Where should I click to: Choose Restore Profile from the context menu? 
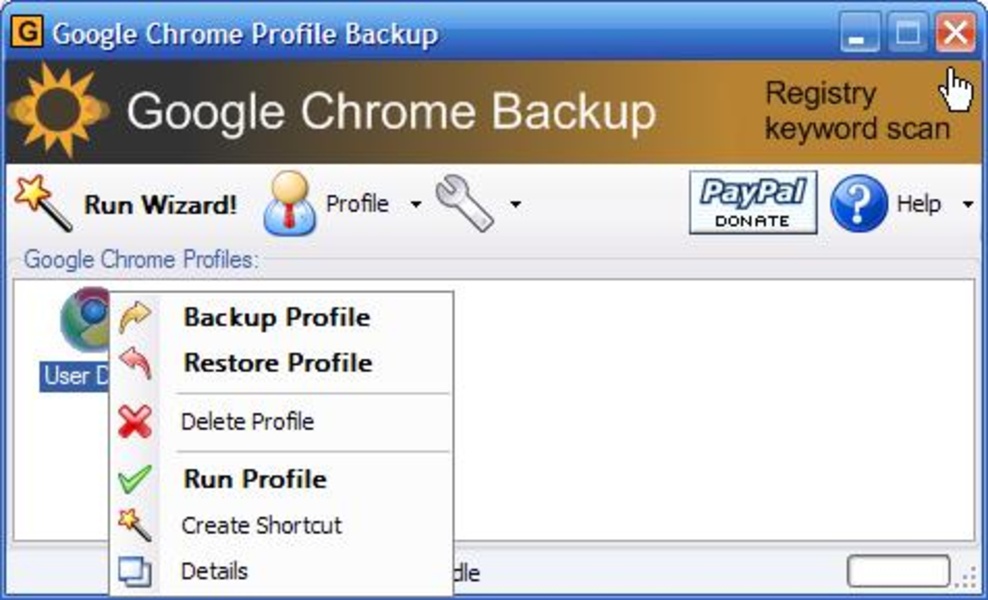(x=278, y=363)
